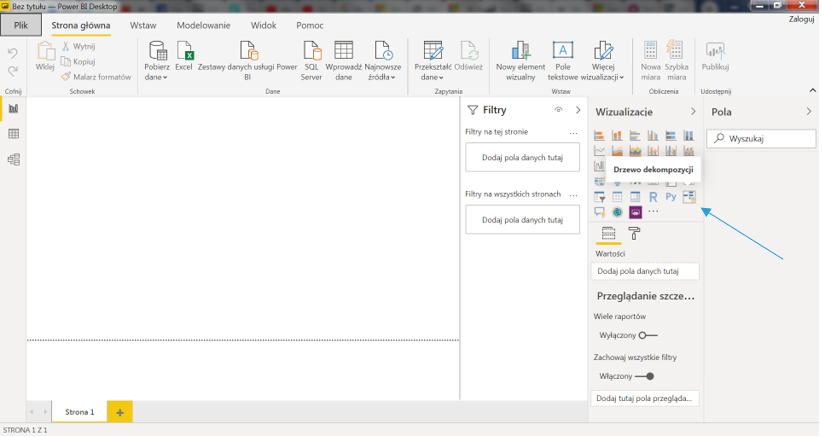
Task: Turn off Zachowaj wszystkie filtry switch
Action: point(646,376)
